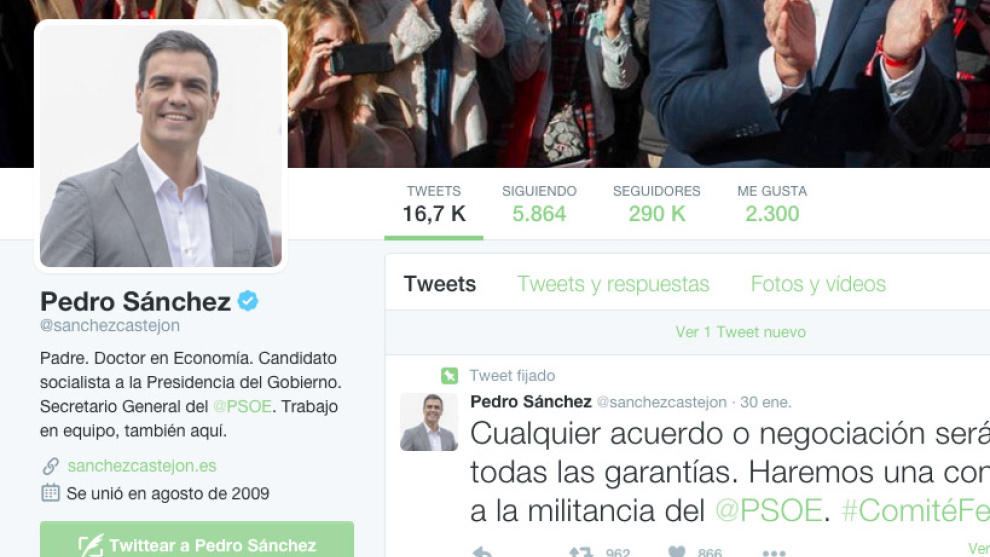The width and height of the screenshot is (990, 557).
Task: Click the blue verified badge
Action: pyautogui.click(x=248, y=301)
